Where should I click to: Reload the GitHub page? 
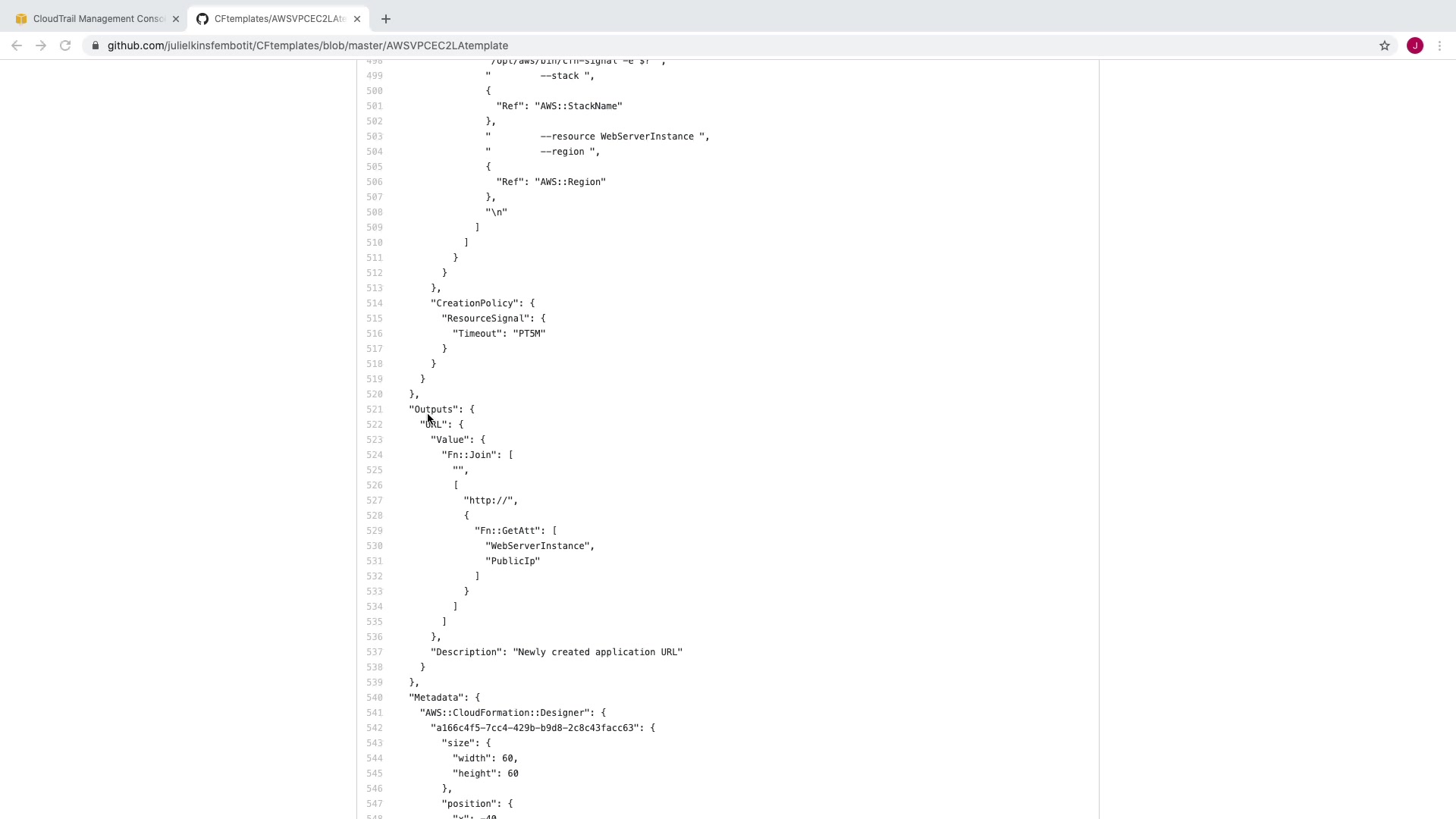(65, 45)
